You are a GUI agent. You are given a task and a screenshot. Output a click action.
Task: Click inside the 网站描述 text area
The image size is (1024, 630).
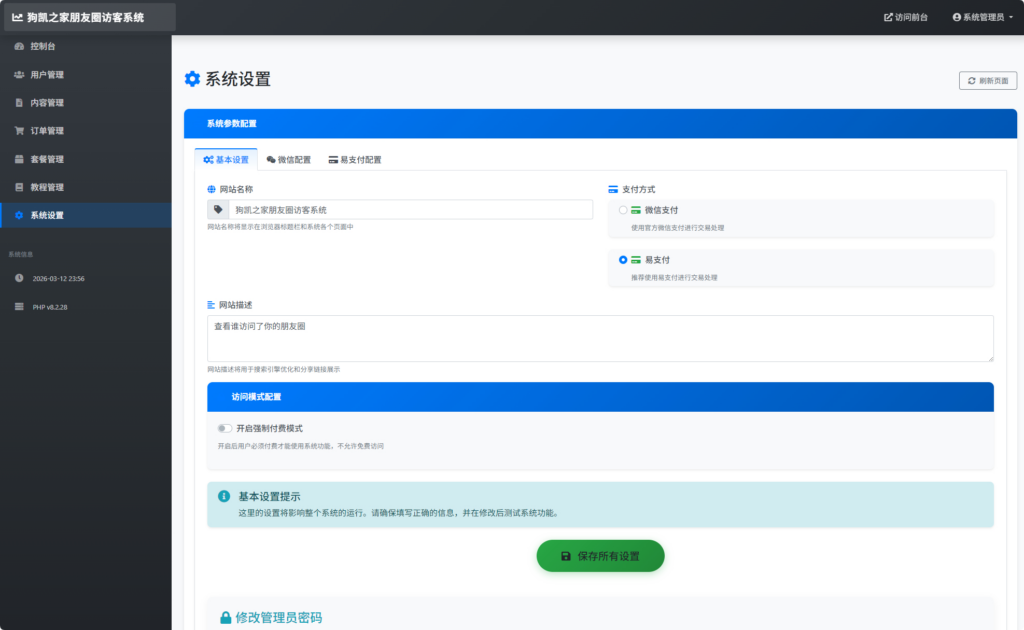(x=600, y=337)
